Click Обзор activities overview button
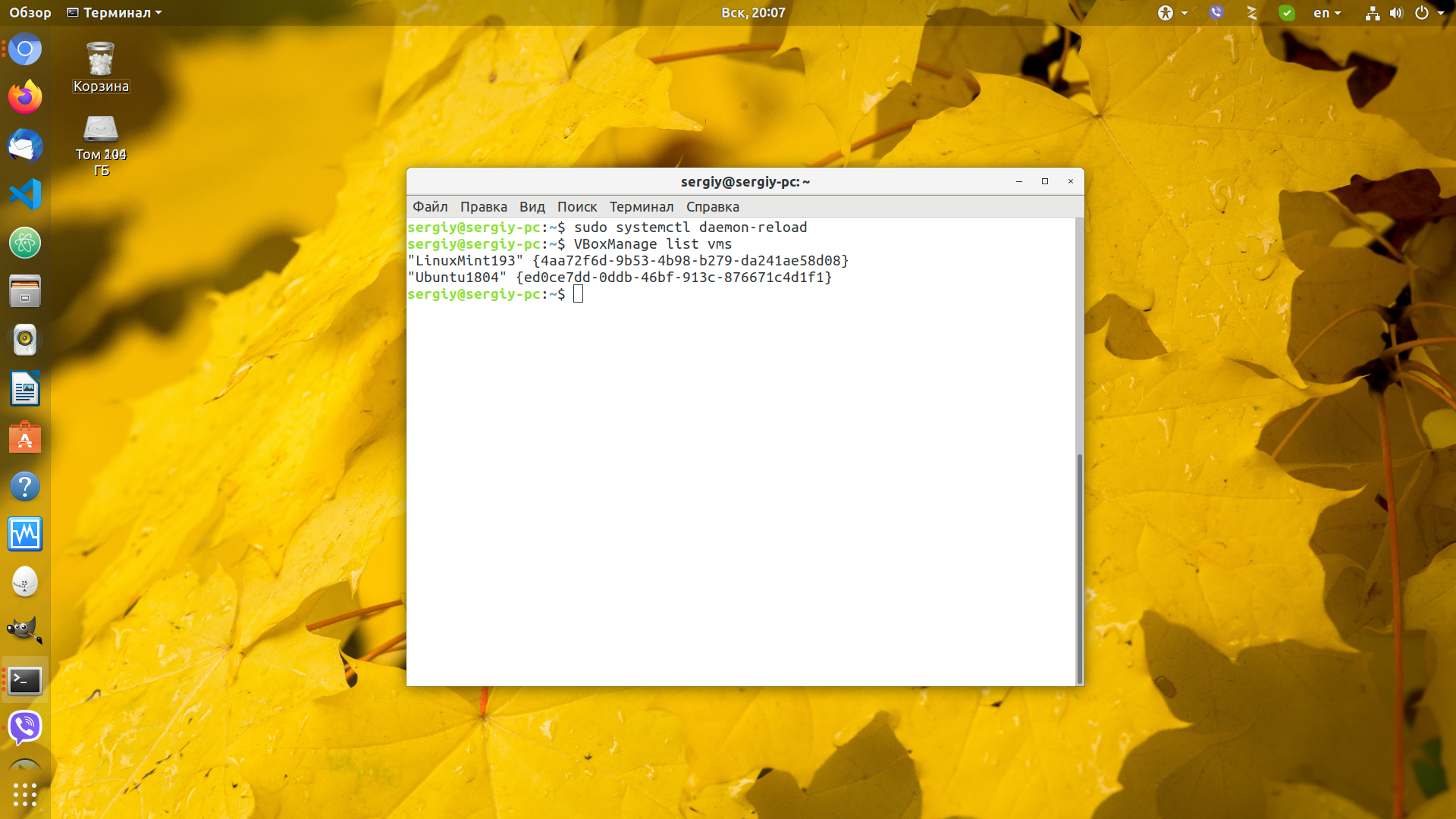 coord(30,13)
